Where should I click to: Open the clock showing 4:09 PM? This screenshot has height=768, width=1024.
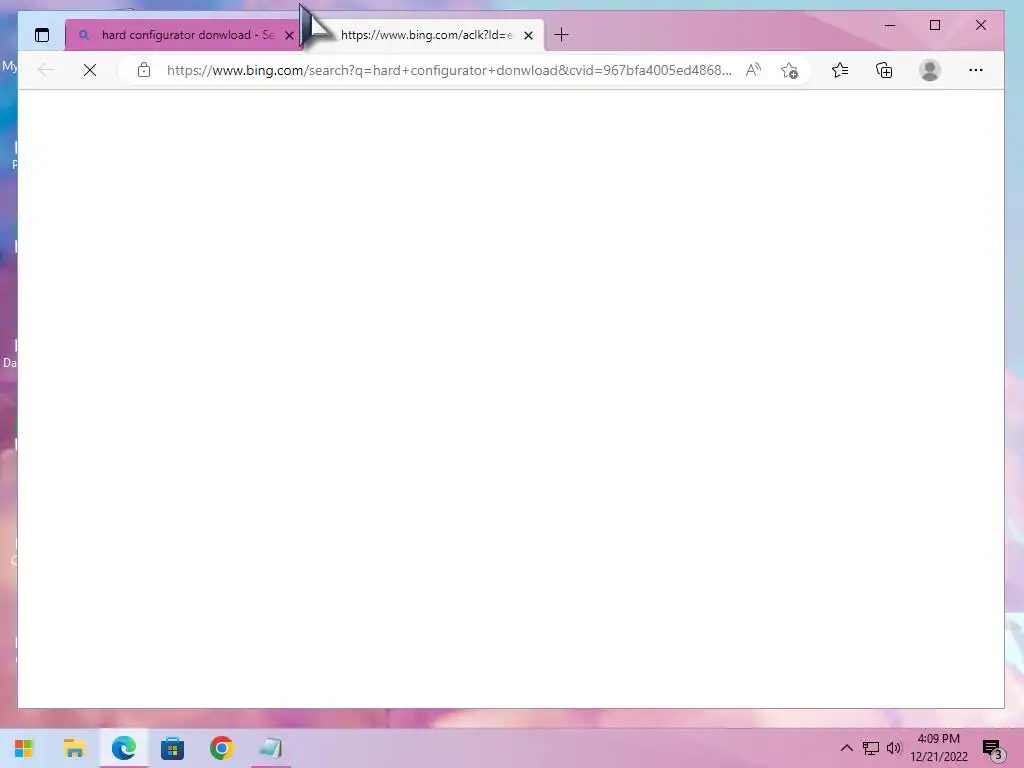(938, 748)
